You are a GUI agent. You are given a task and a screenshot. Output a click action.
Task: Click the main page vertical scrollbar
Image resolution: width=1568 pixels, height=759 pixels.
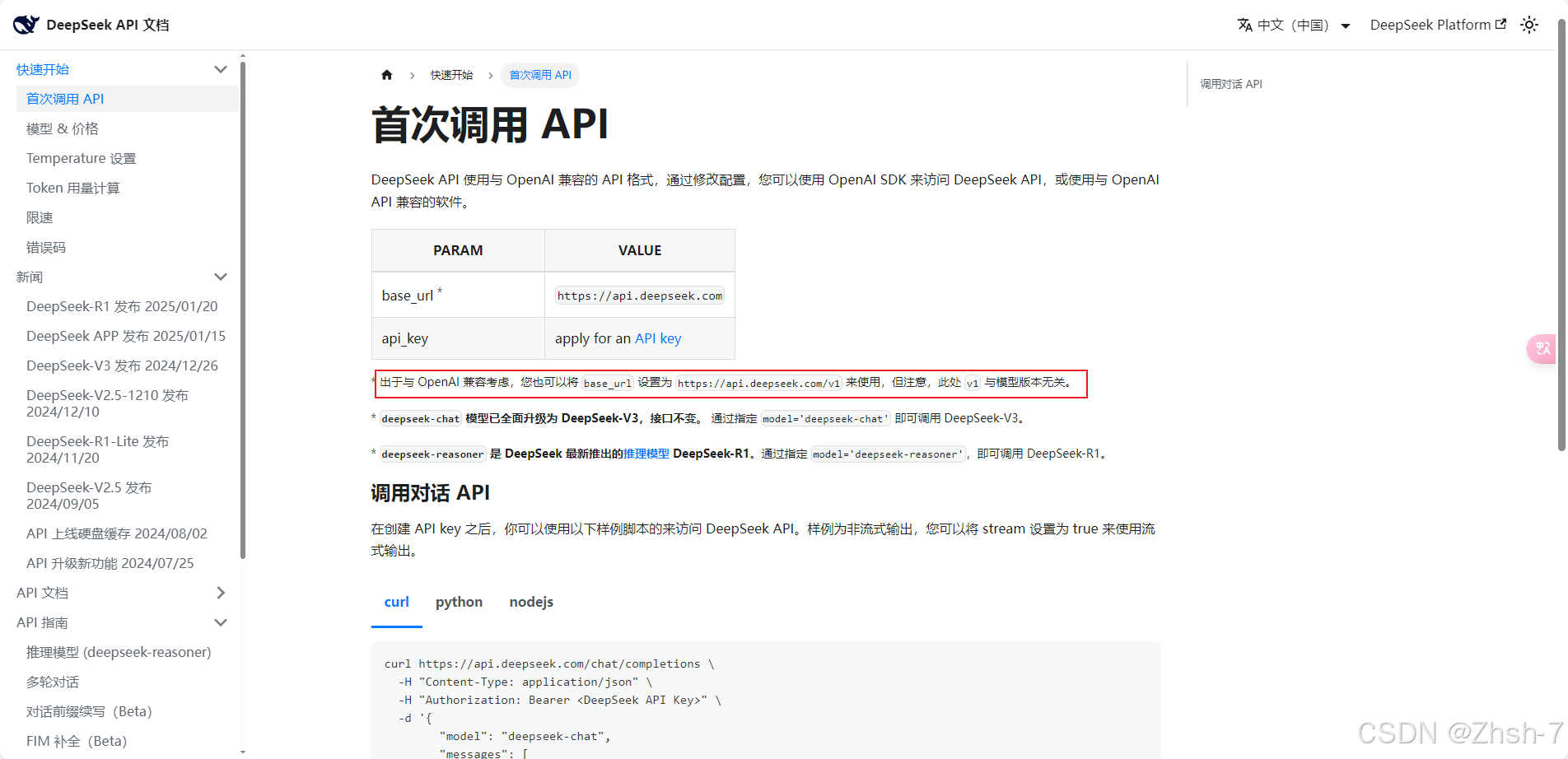(1561, 235)
